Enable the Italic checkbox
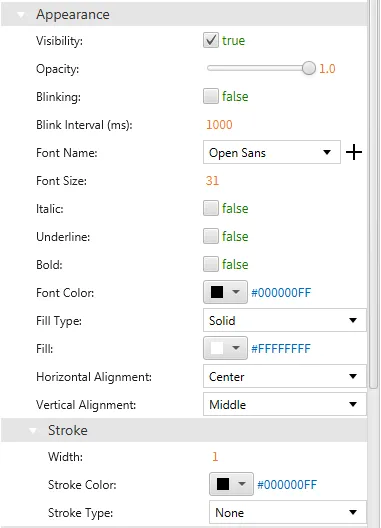381x528 pixels. tap(211, 208)
